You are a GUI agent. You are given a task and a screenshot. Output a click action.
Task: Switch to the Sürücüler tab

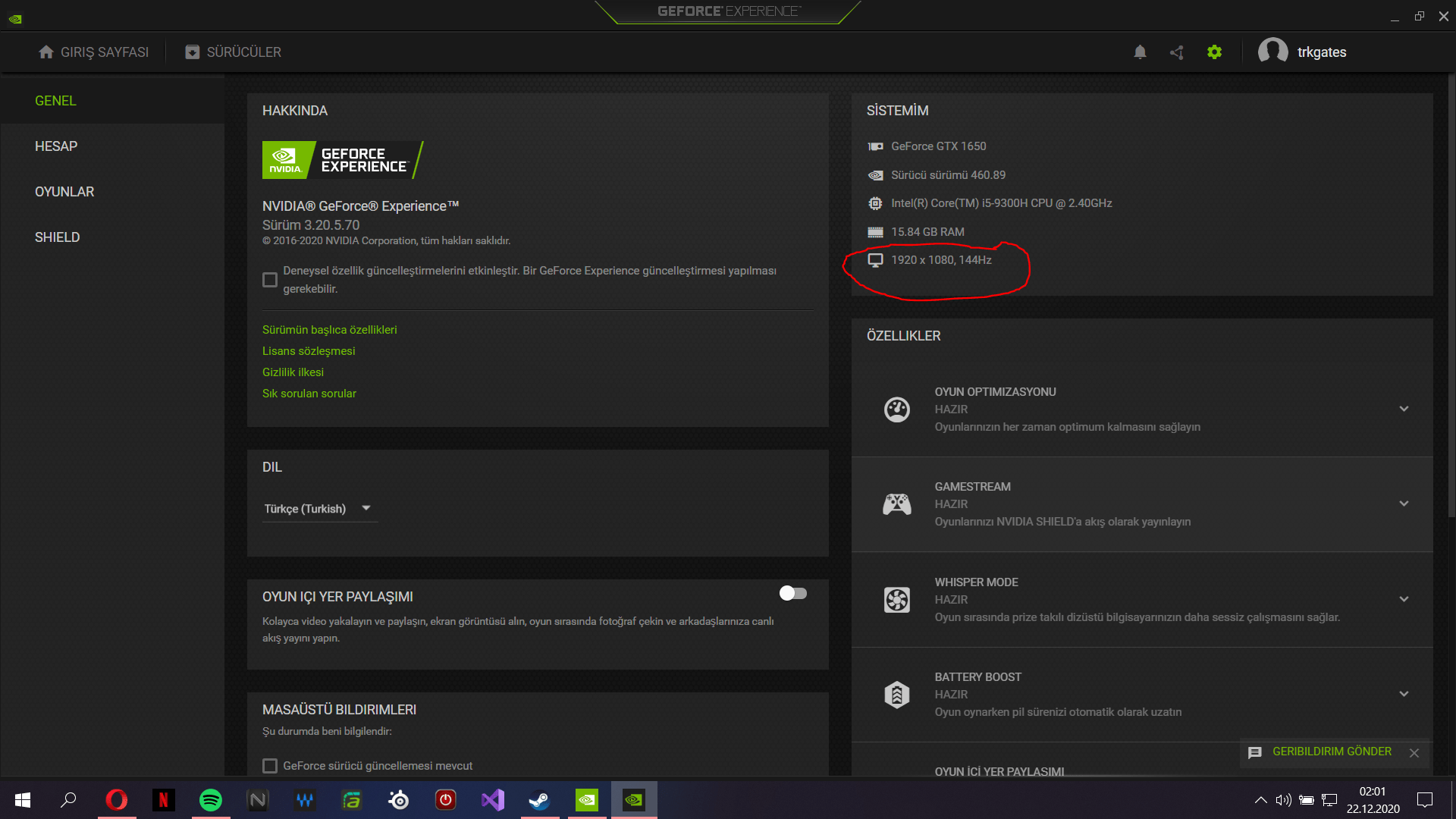[234, 52]
